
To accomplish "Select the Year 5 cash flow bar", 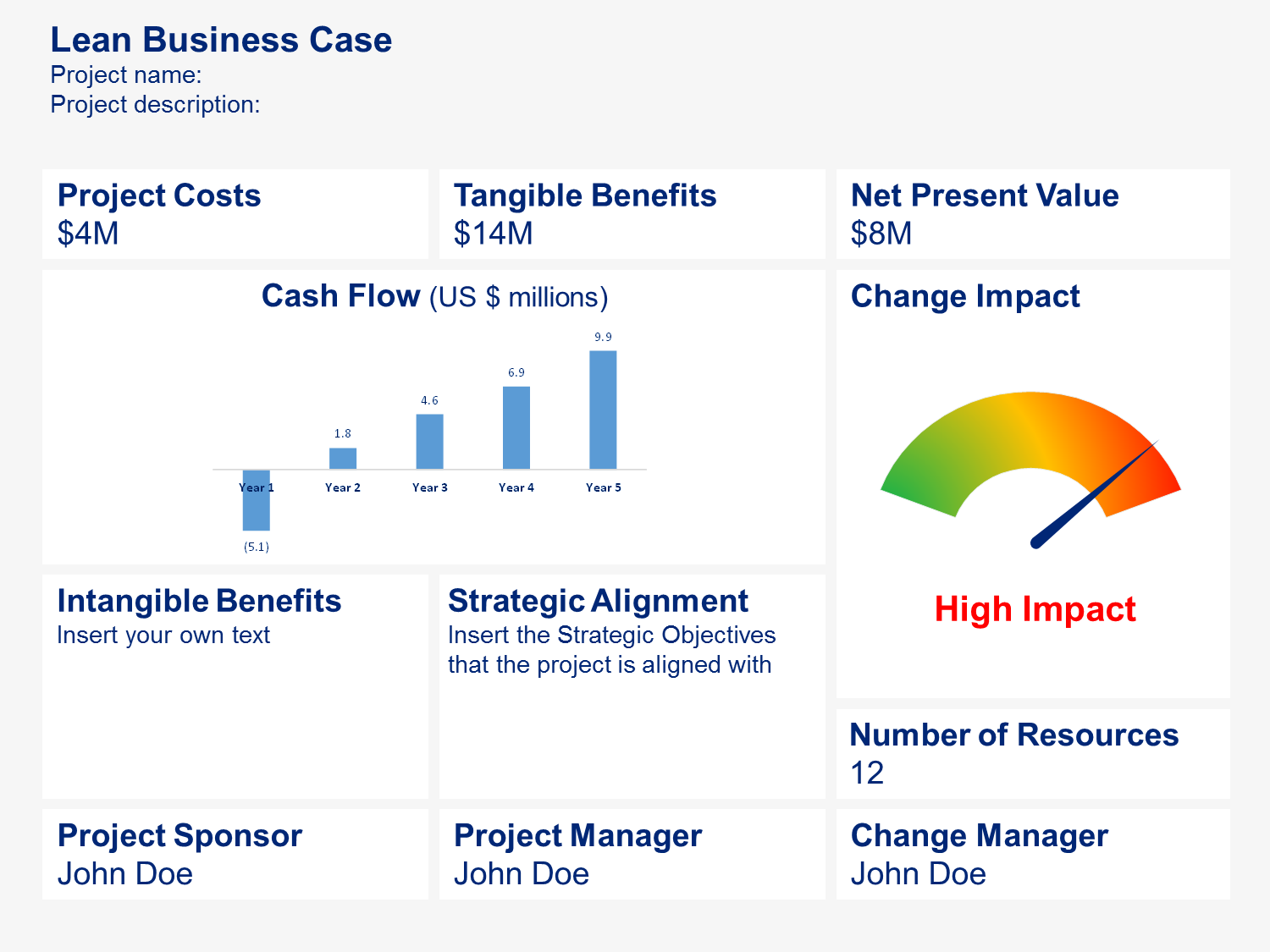I will (x=603, y=410).
